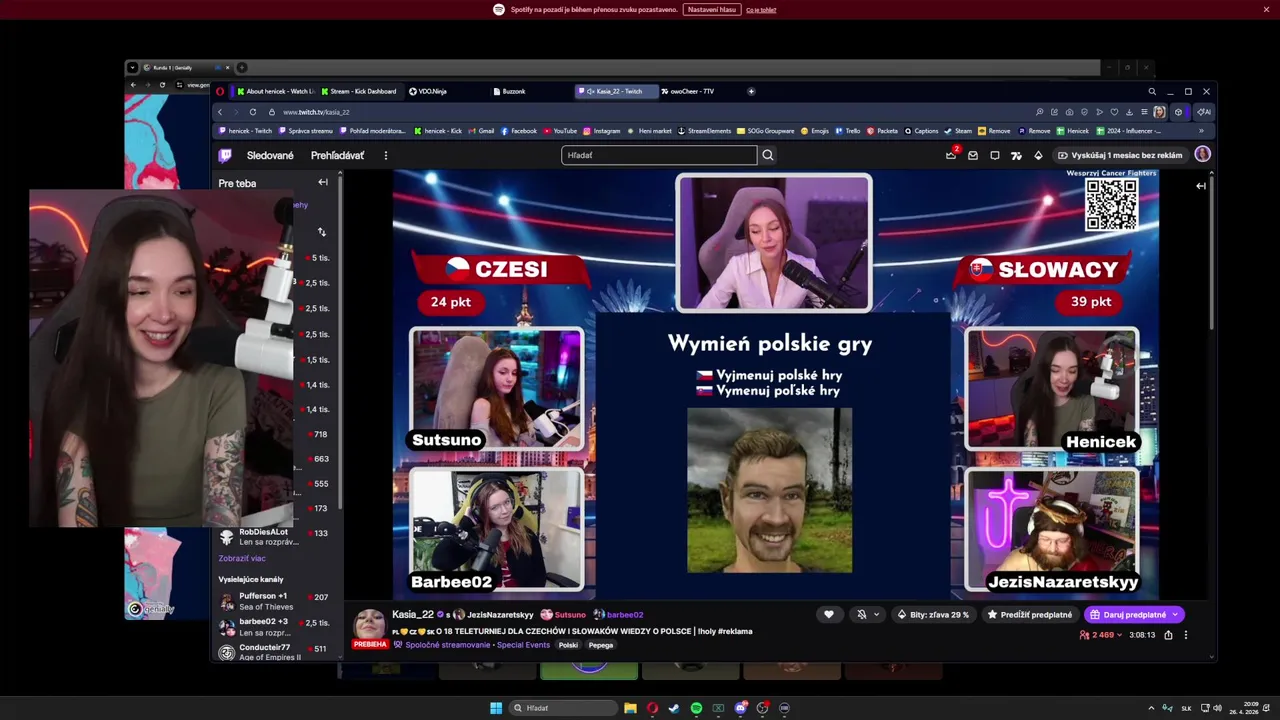Switch to About henicek - Watch Live browser tab
The height and width of the screenshot is (720, 1280).
(275, 91)
